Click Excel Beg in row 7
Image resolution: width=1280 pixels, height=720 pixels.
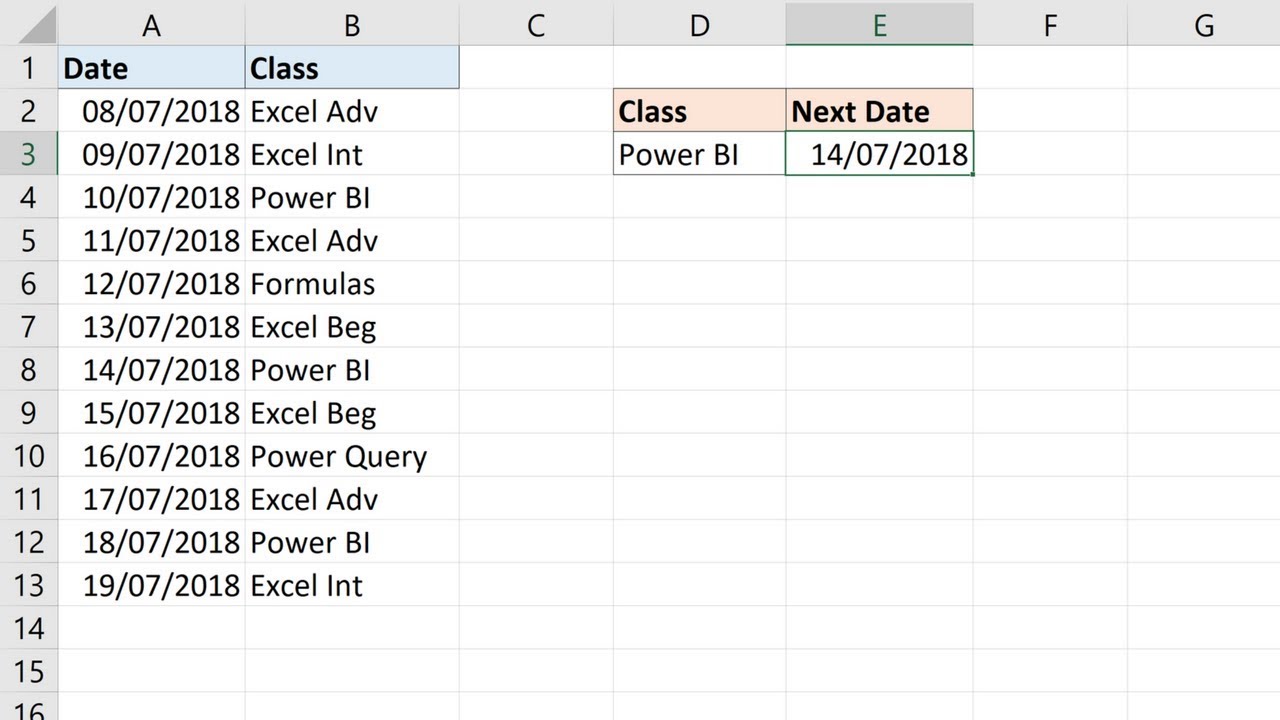[x=352, y=326]
